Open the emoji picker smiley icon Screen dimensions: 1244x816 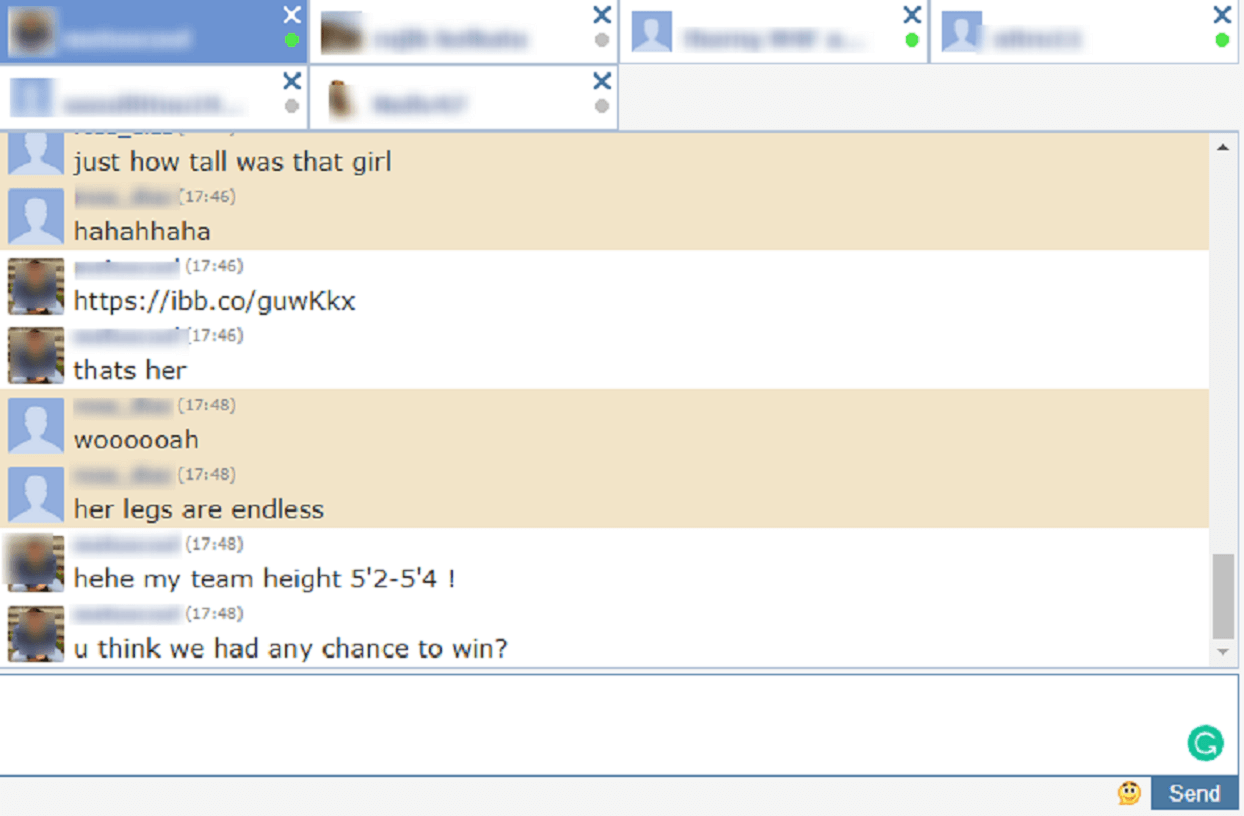[x=1129, y=793]
